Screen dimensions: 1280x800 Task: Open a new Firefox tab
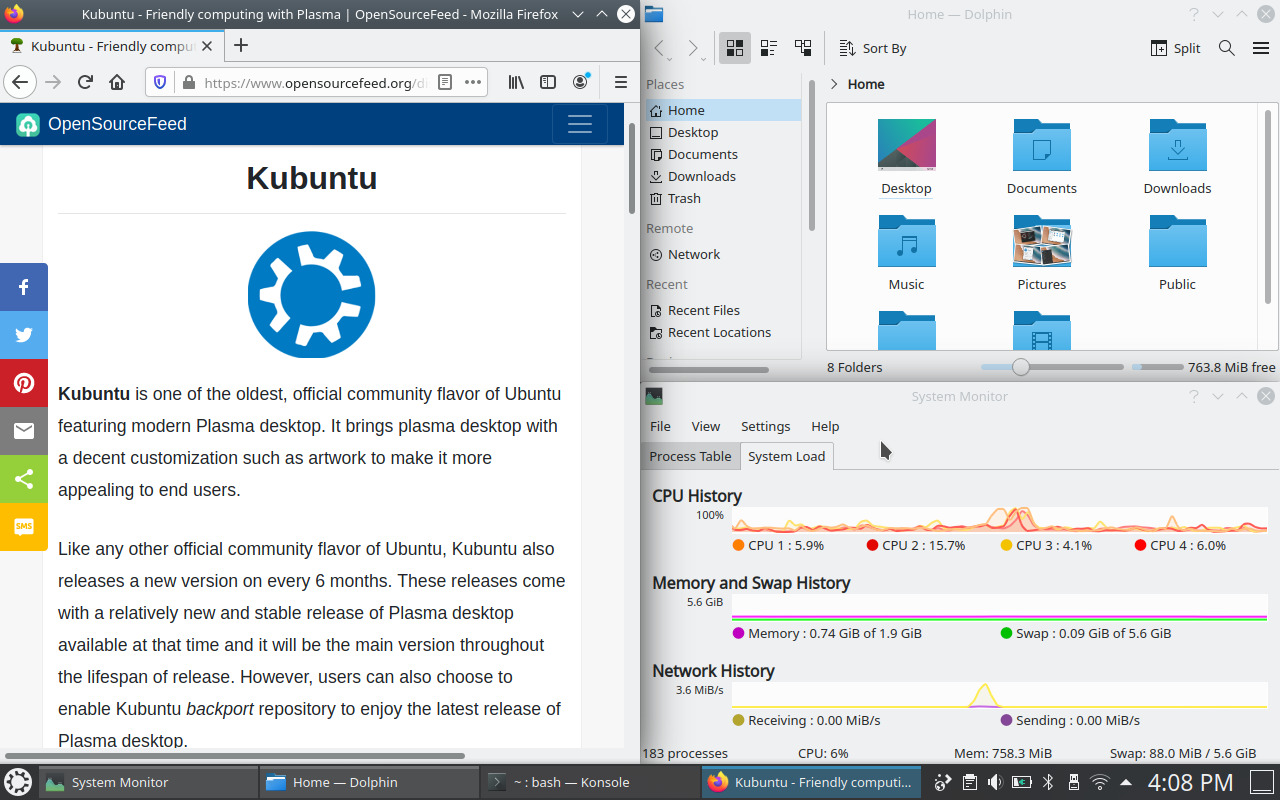point(241,45)
